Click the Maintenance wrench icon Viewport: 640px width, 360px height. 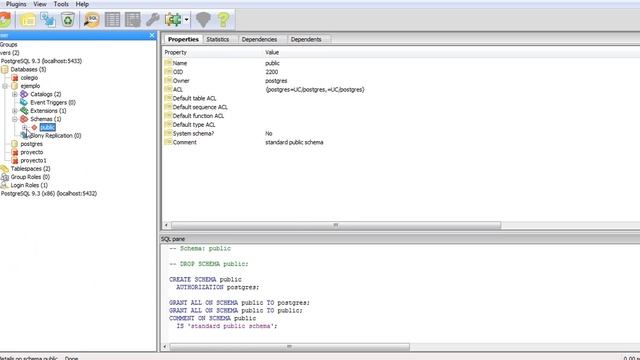coord(153,20)
